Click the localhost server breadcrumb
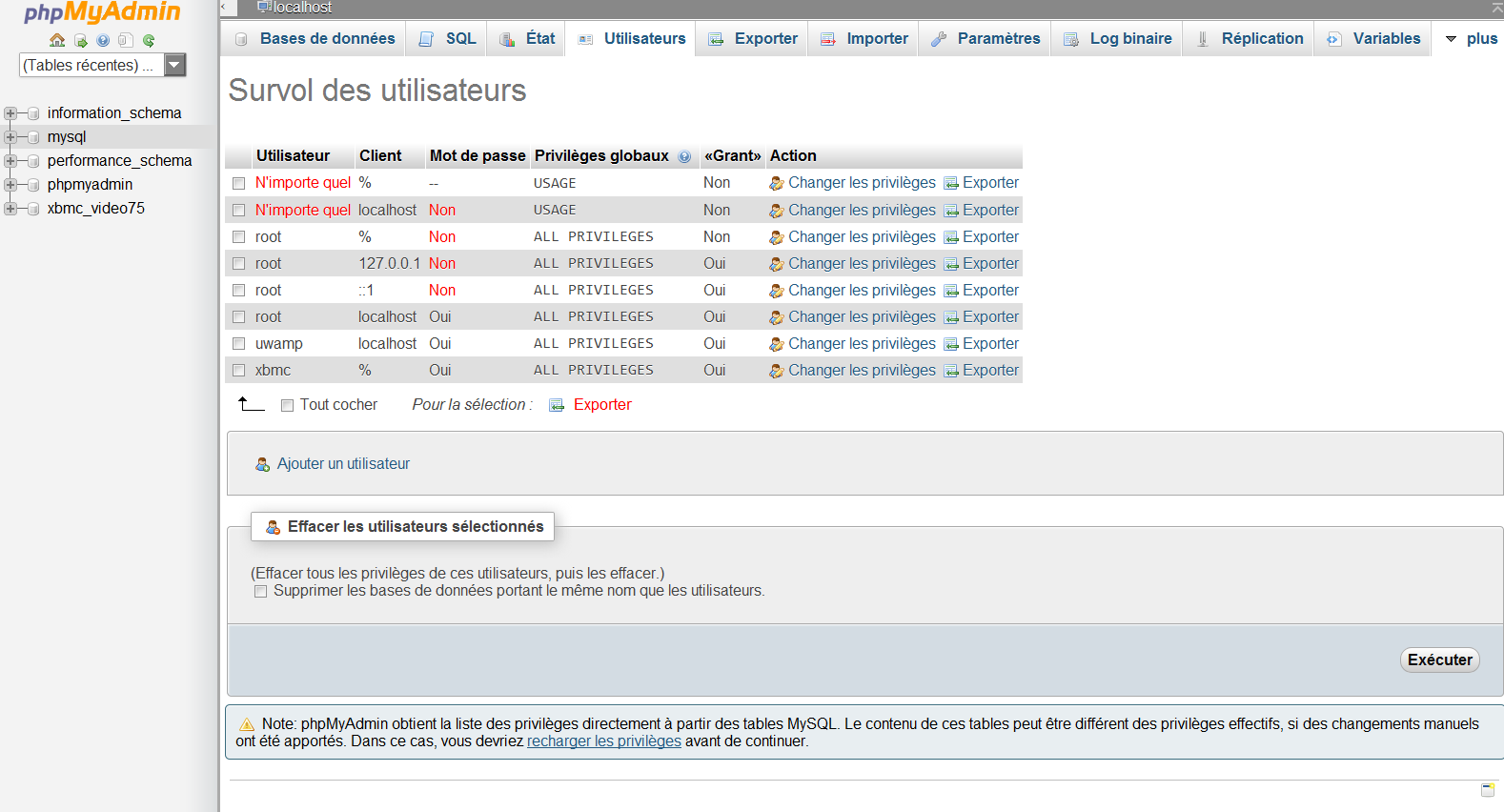Screen dimensions: 1504x812 pyautogui.click(x=302, y=8)
